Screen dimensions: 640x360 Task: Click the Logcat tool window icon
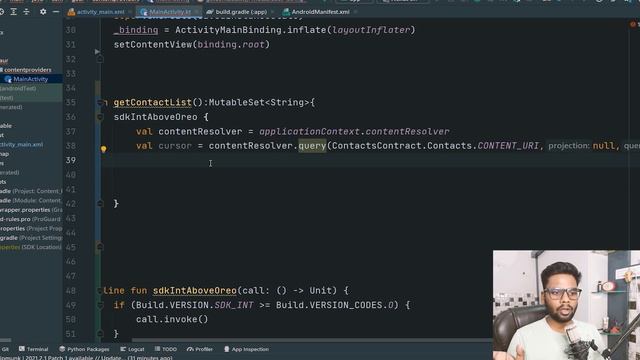123,349
